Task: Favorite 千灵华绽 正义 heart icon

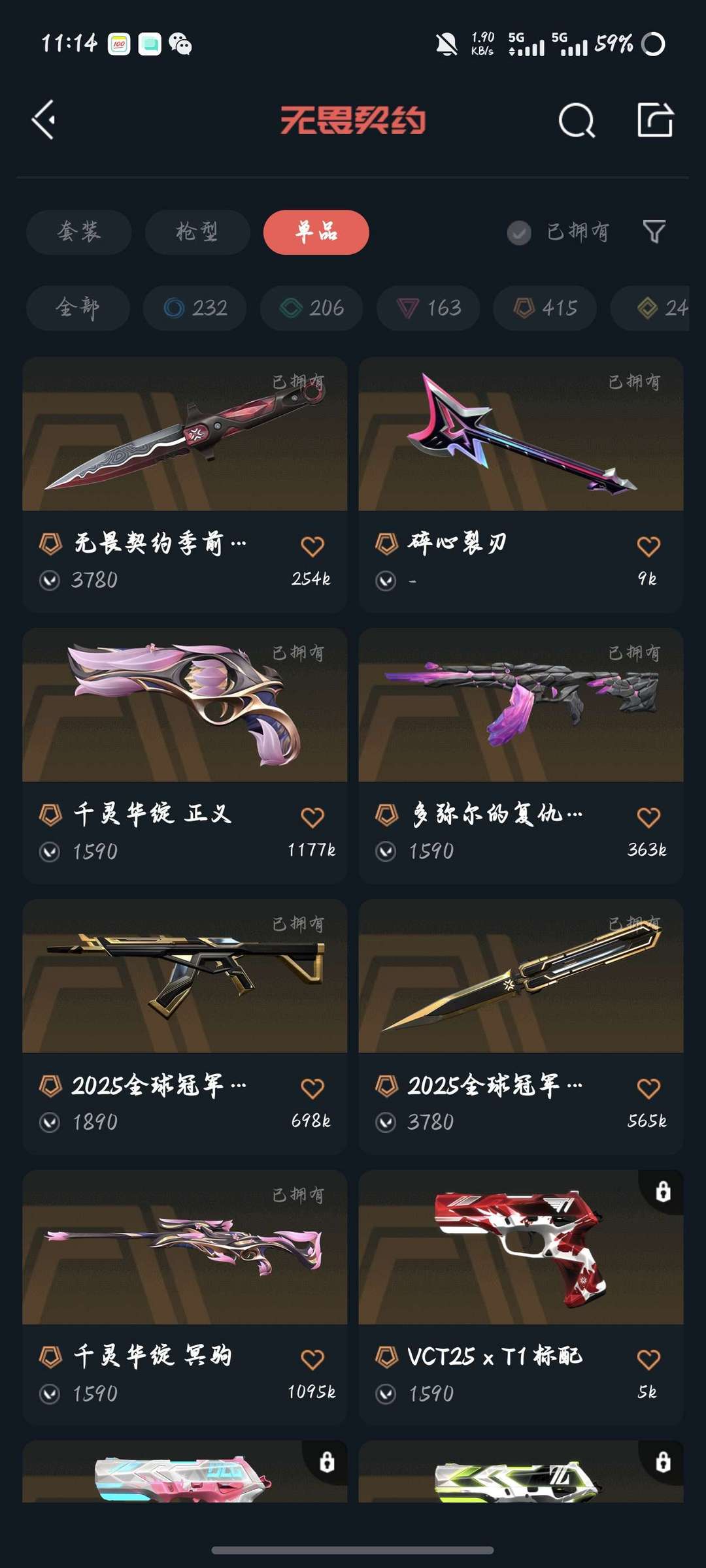Action: click(x=312, y=817)
